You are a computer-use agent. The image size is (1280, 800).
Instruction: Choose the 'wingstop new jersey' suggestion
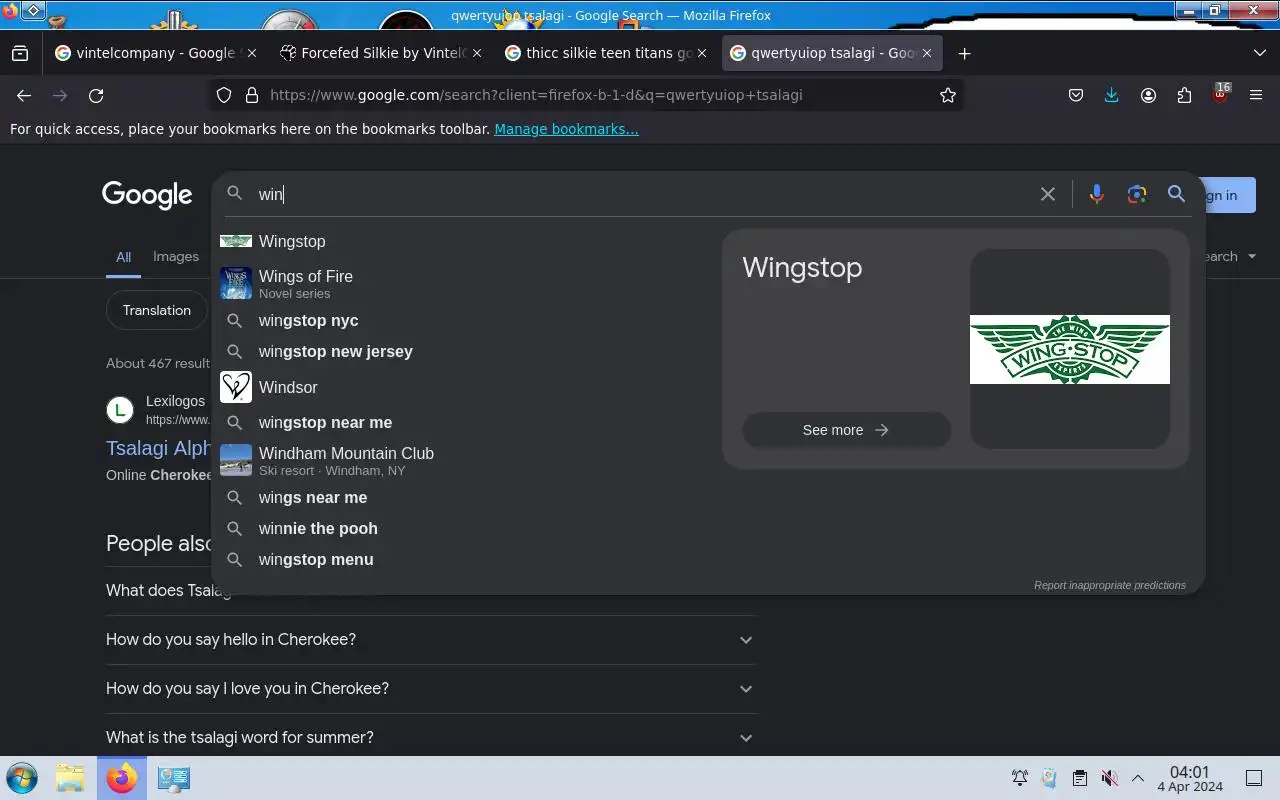pyautogui.click(x=465, y=352)
